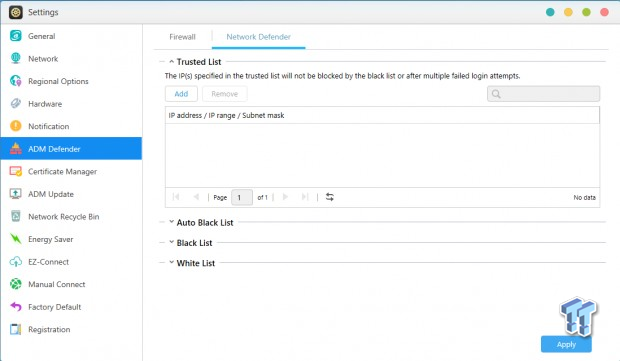This screenshot has width=620, height=361.
Task: Open Factory Default arrow icon
Action: click(16, 306)
